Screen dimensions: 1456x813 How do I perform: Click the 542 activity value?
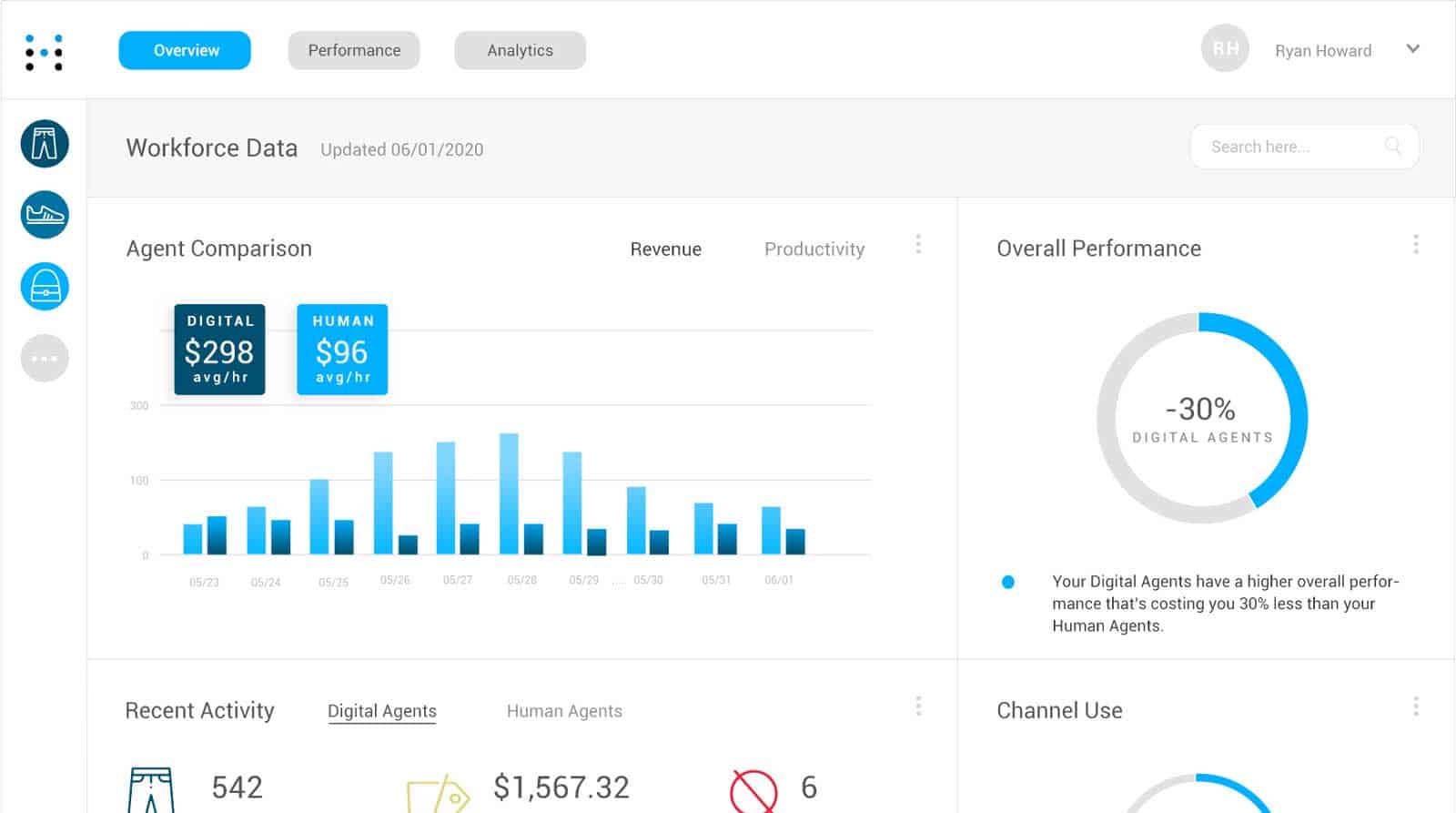click(x=238, y=787)
